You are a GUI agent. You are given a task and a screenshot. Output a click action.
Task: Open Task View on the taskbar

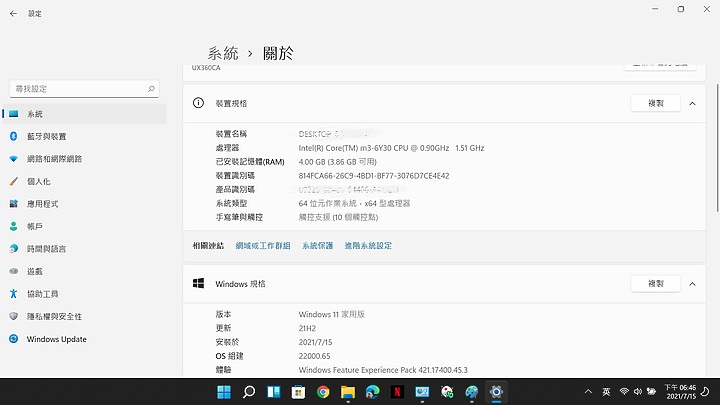[x=274, y=392]
